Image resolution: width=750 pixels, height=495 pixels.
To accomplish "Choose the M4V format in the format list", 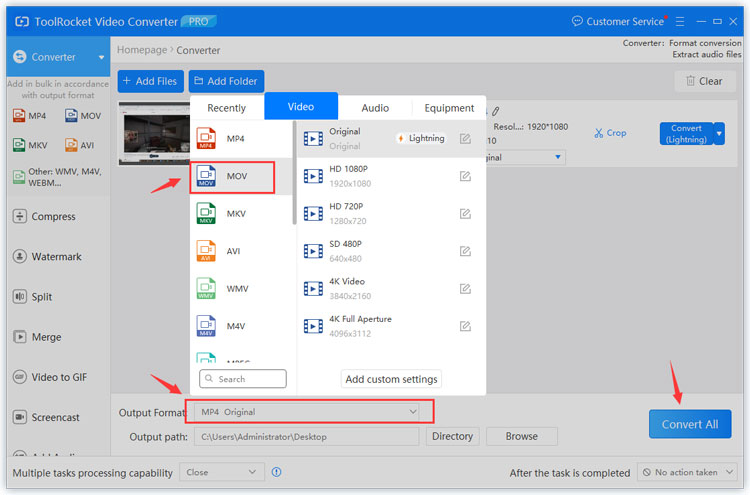I will pyautogui.click(x=241, y=326).
